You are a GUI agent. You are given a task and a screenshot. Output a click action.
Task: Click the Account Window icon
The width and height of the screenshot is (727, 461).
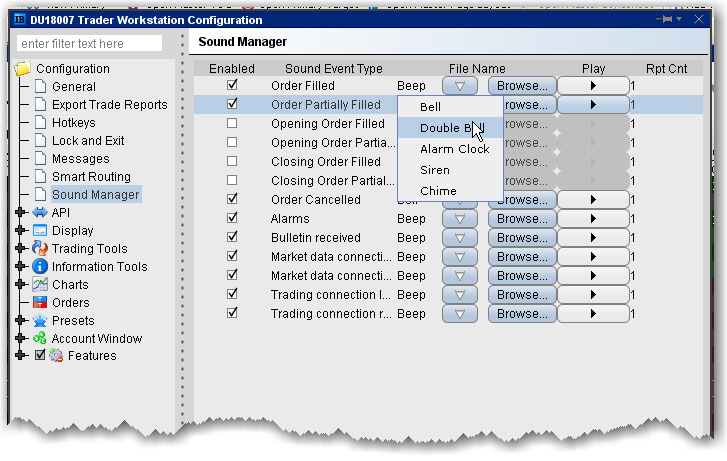coord(40,339)
